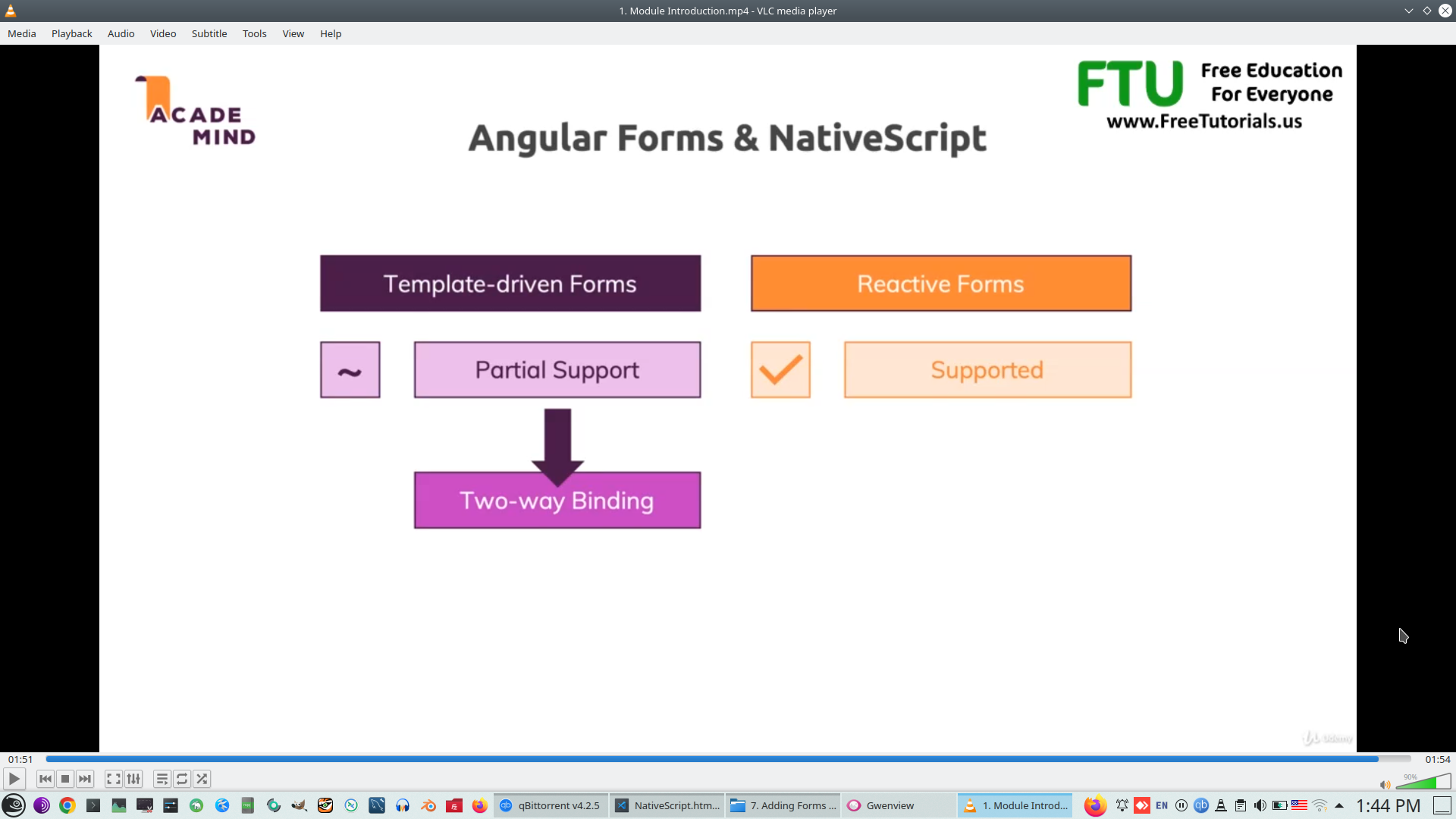Stop playback with the stop button

pyautogui.click(x=65, y=779)
